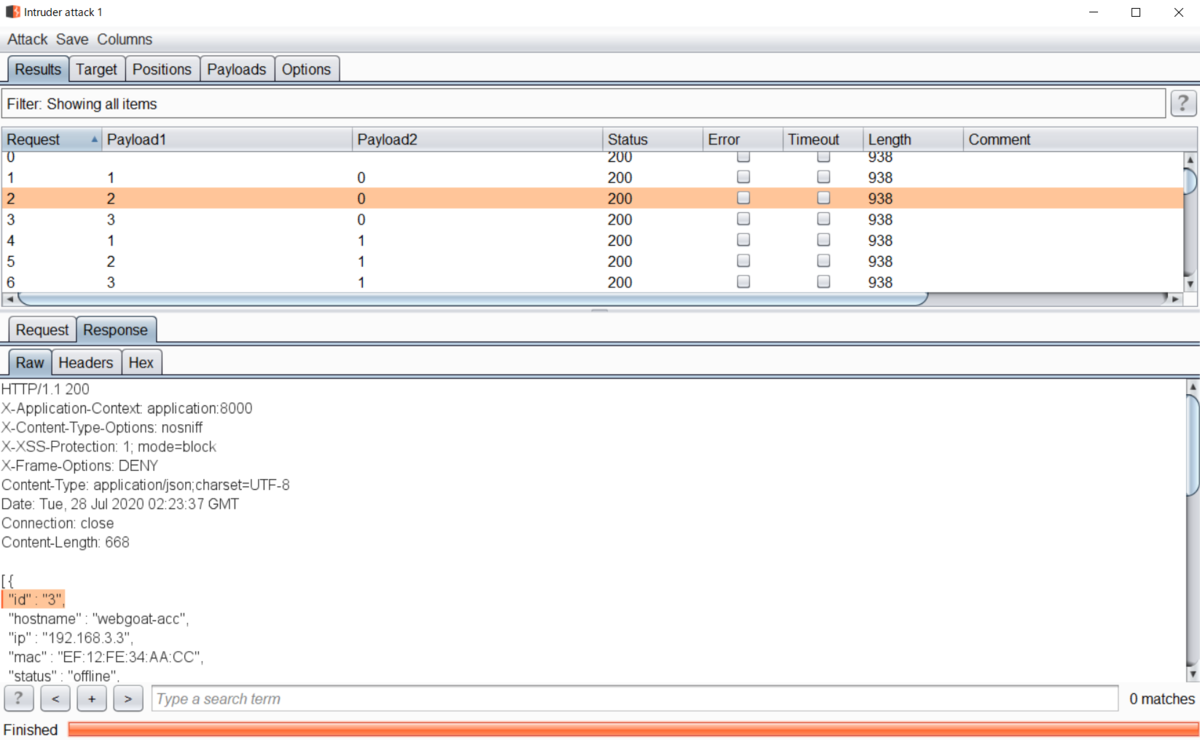Select request row 1 in results table
1200x740 pixels.
[591, 177]
